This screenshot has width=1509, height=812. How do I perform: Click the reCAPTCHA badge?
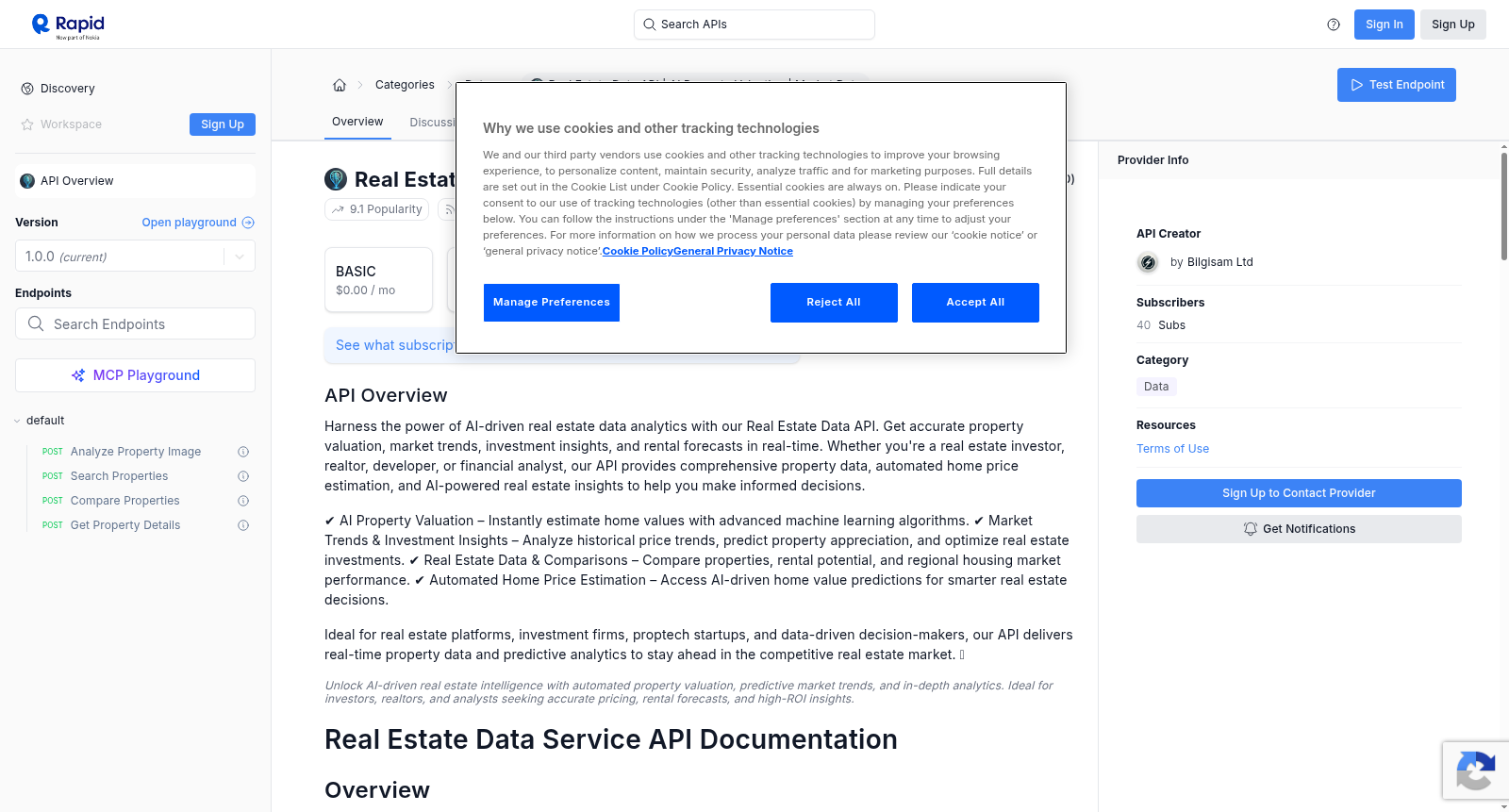[1475, 771]
